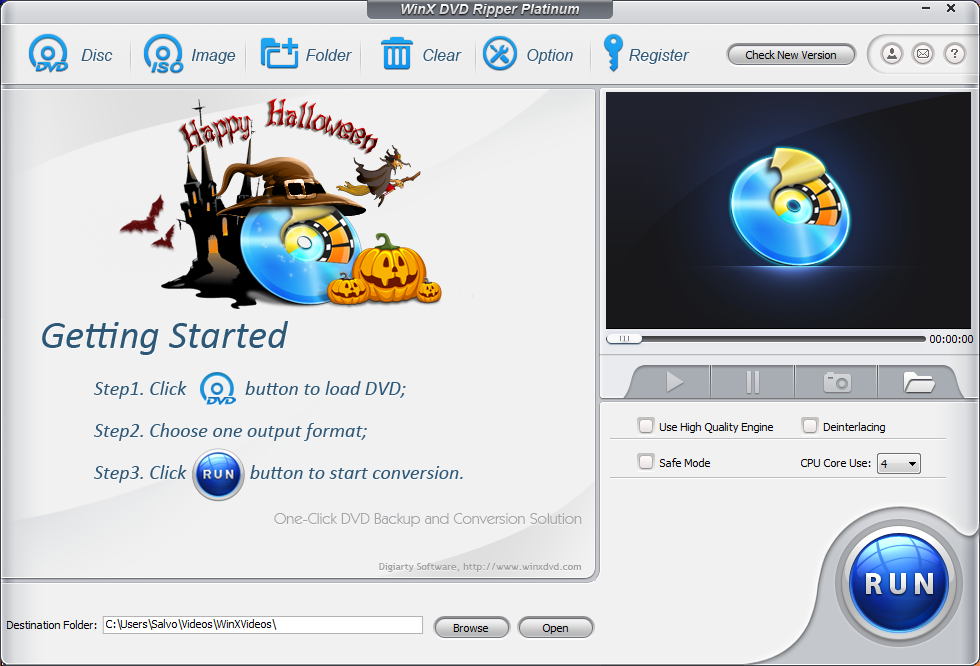Viewport: 980px width, 666px height.
Task: Clear the loaded list with trash icon
Action: click(396, 54)
